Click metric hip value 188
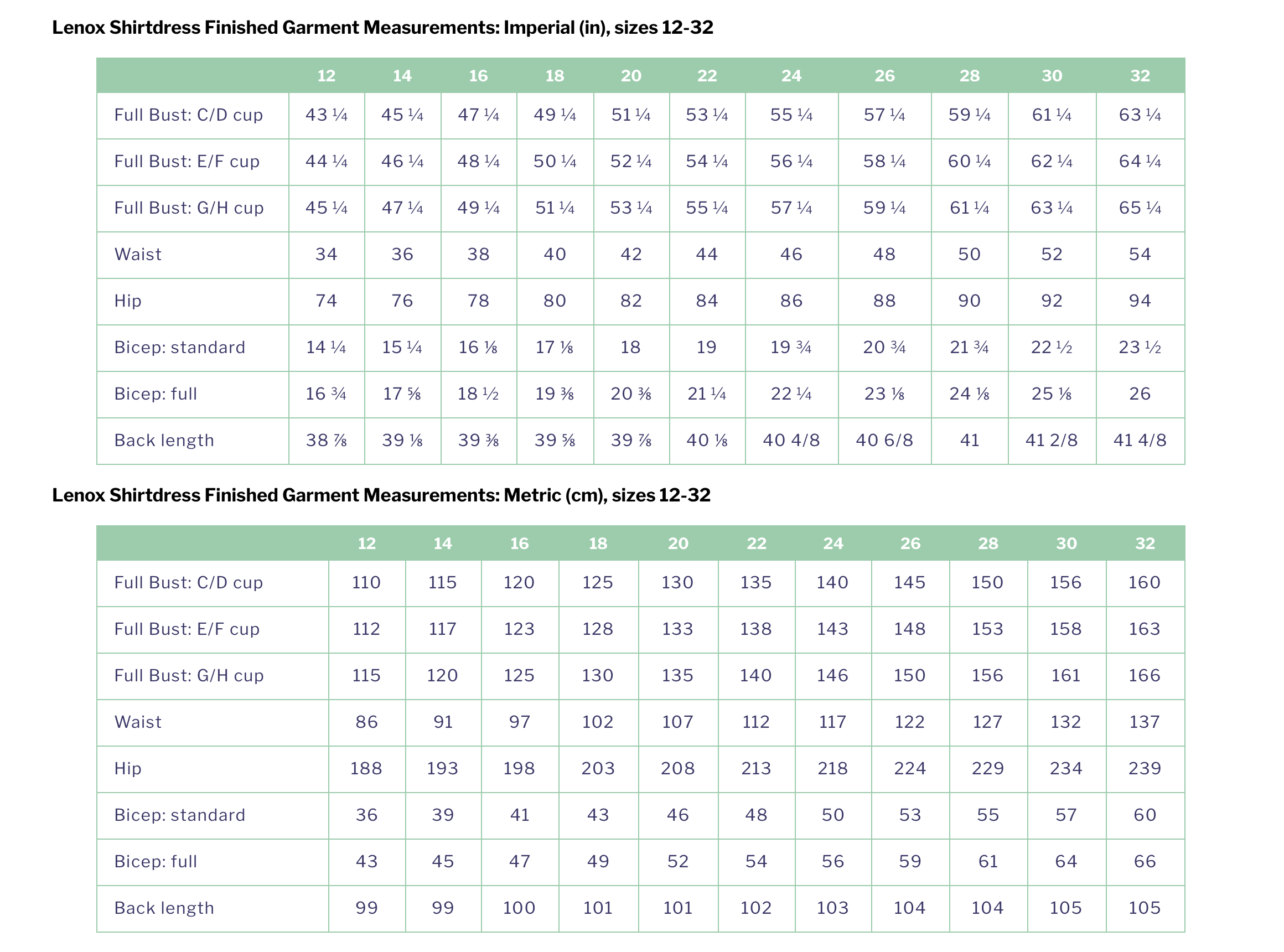The height and width of the screenshot is (952, 1284). click(366, 768)
